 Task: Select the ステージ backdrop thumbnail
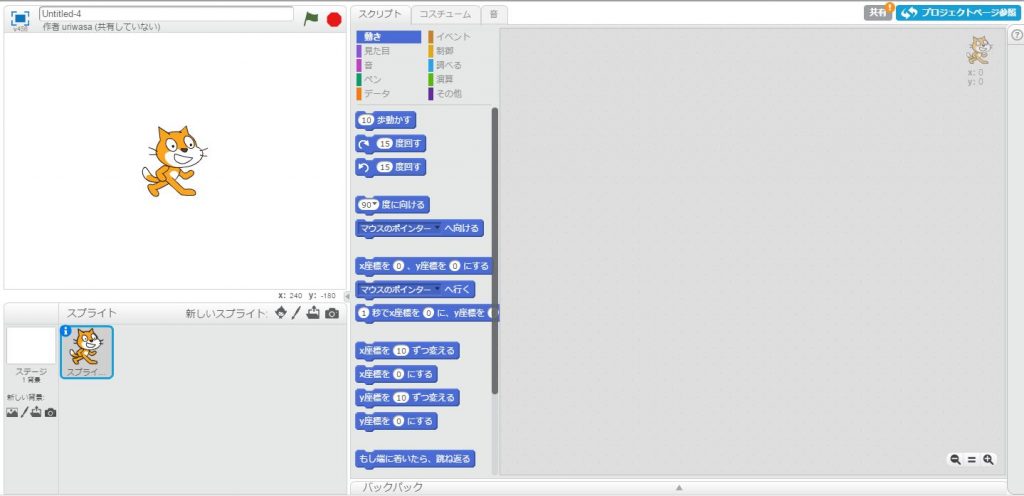click(31, 346)
